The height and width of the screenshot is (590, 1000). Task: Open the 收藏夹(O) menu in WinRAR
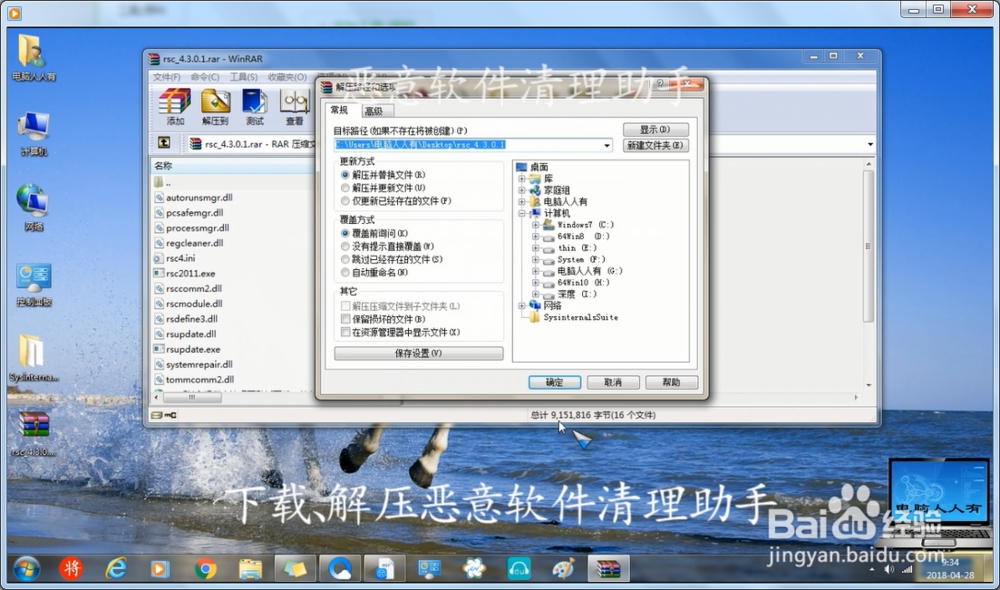(287, 77)
